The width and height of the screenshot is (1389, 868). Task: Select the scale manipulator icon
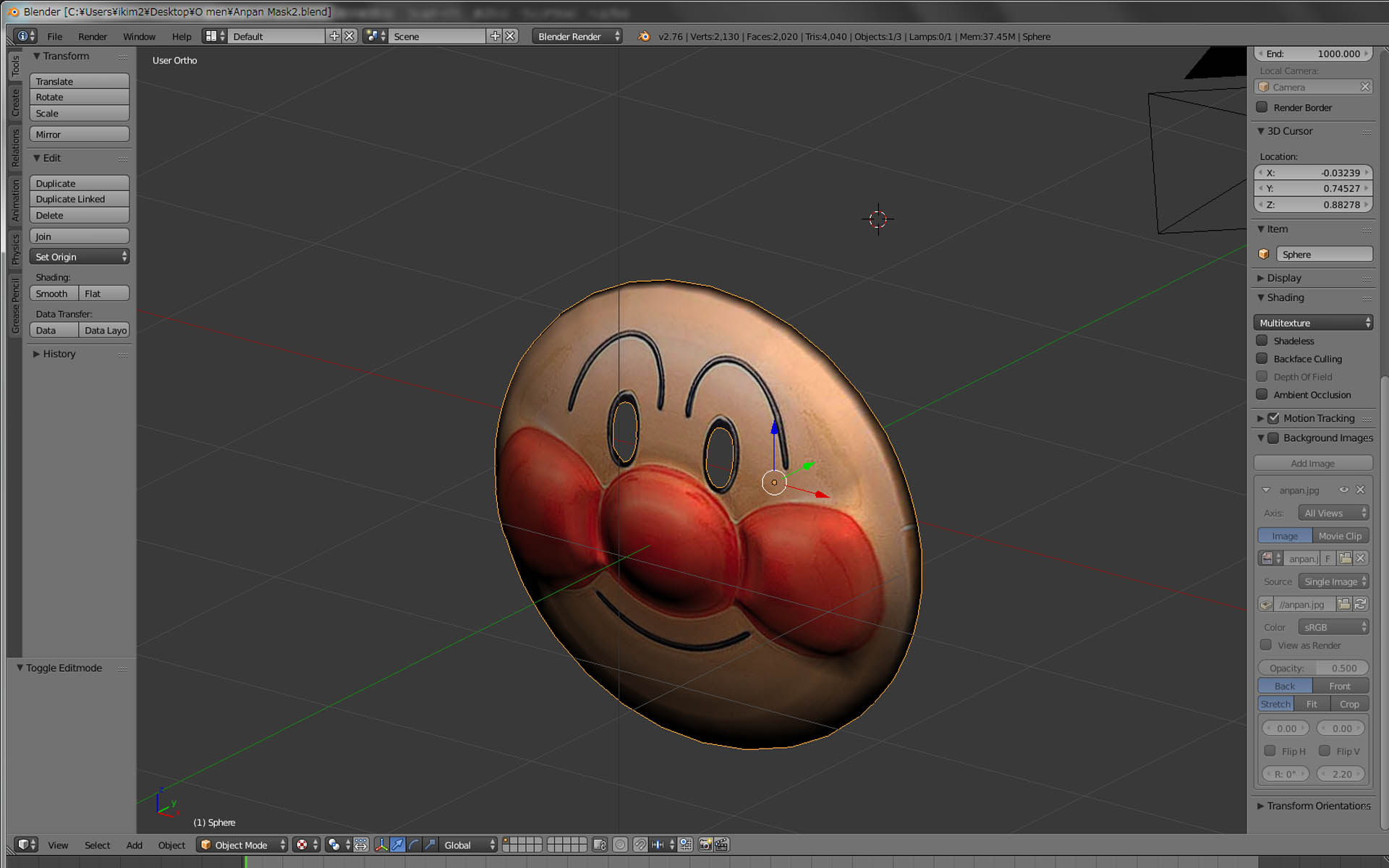click(x=430, y=844)
